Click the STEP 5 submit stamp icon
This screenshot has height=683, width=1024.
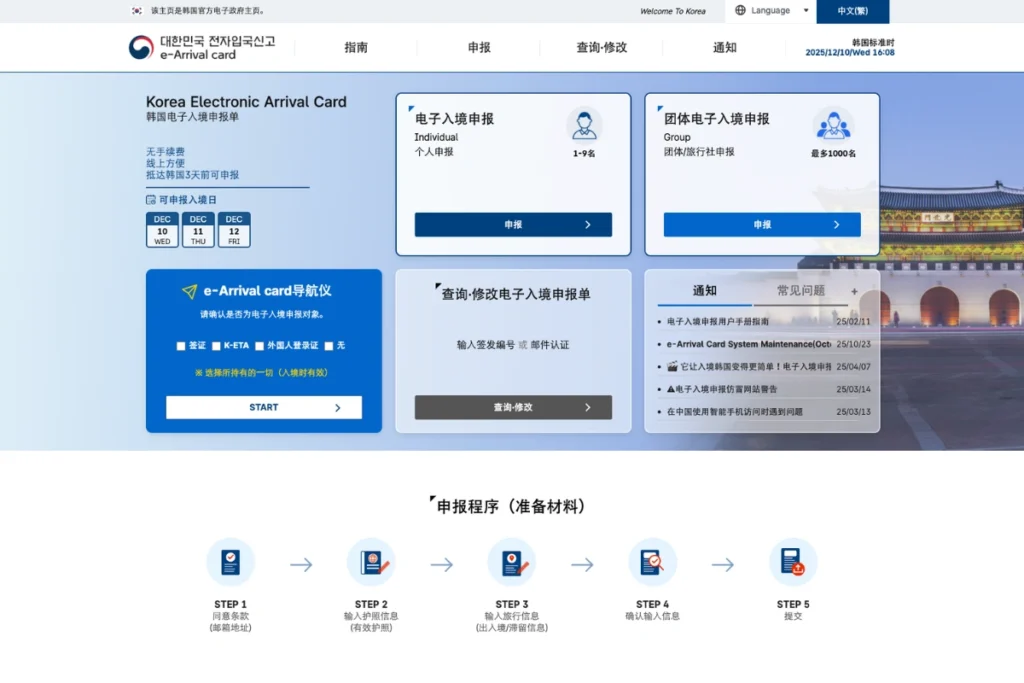click(x=793, y=561)
